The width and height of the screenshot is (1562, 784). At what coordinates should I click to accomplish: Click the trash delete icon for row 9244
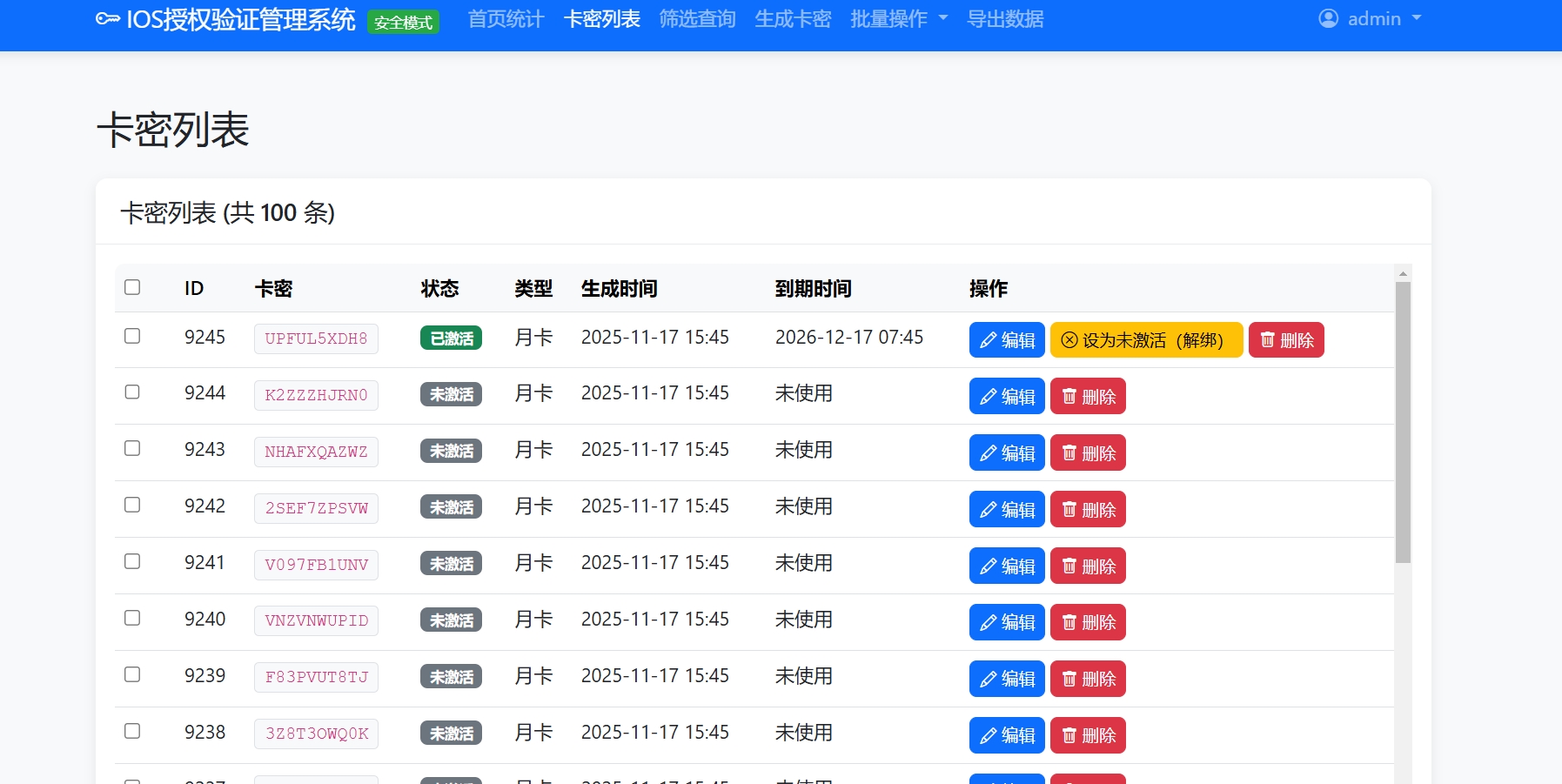(1069, 396)
